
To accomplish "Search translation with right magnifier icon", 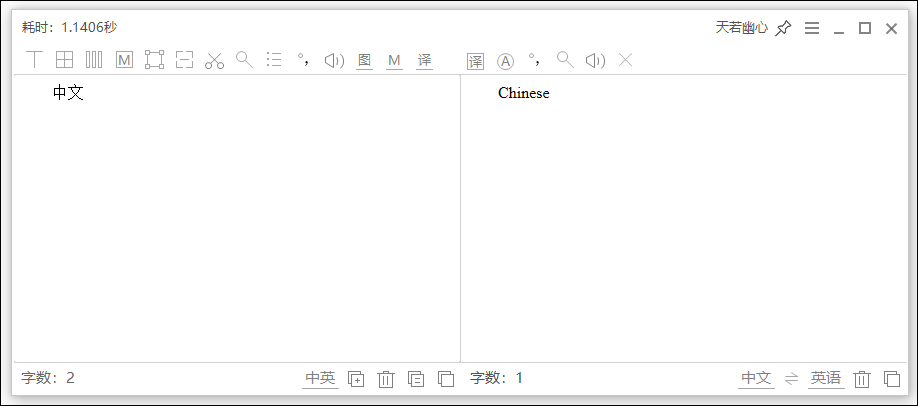I will tap(565, 59).
